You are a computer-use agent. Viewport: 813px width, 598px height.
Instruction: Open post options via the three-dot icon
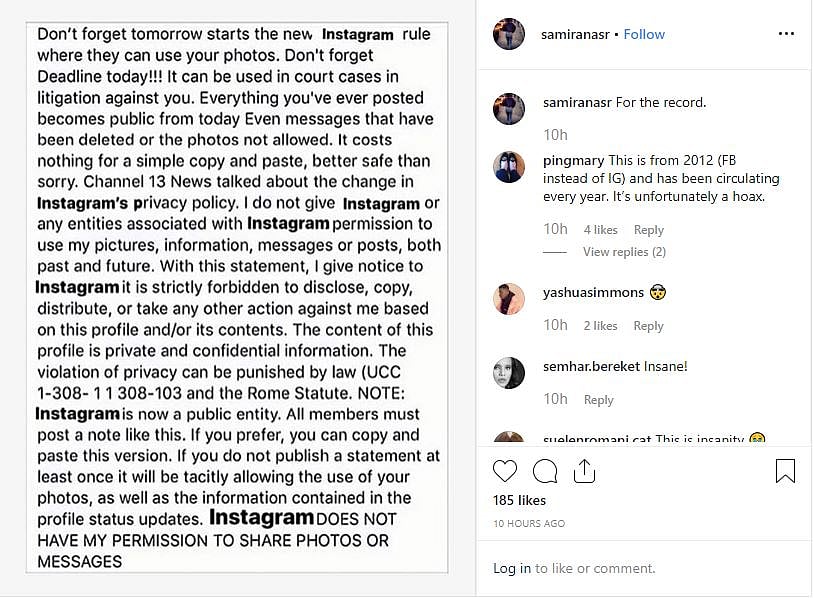point(786,33)
